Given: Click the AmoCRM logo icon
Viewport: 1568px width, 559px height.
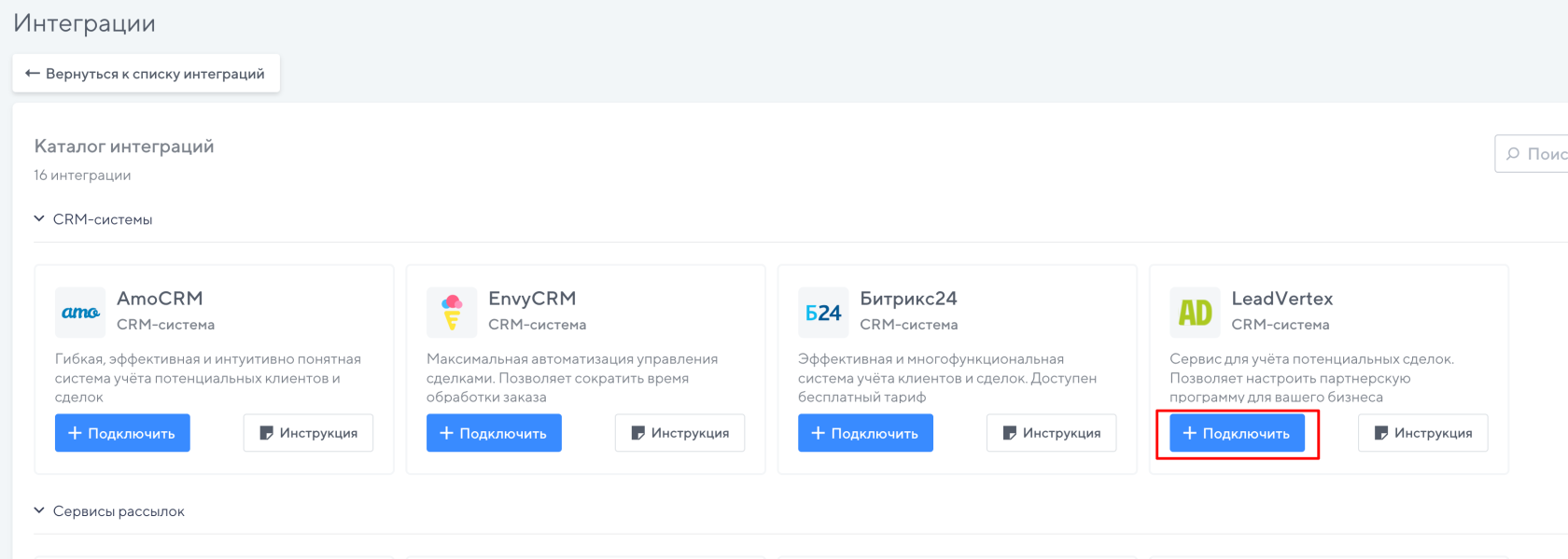Looking at the screenshot, I should pyautogui.click(x=80, y=313).
